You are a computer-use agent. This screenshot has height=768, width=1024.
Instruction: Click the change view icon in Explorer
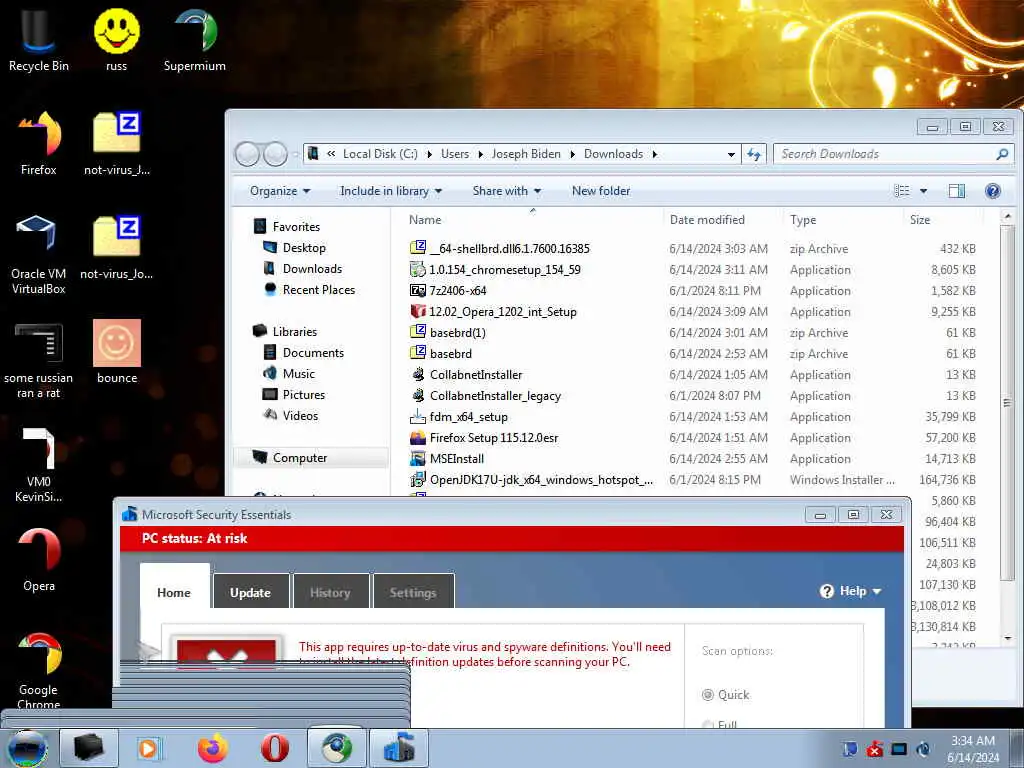coord(902,191)
